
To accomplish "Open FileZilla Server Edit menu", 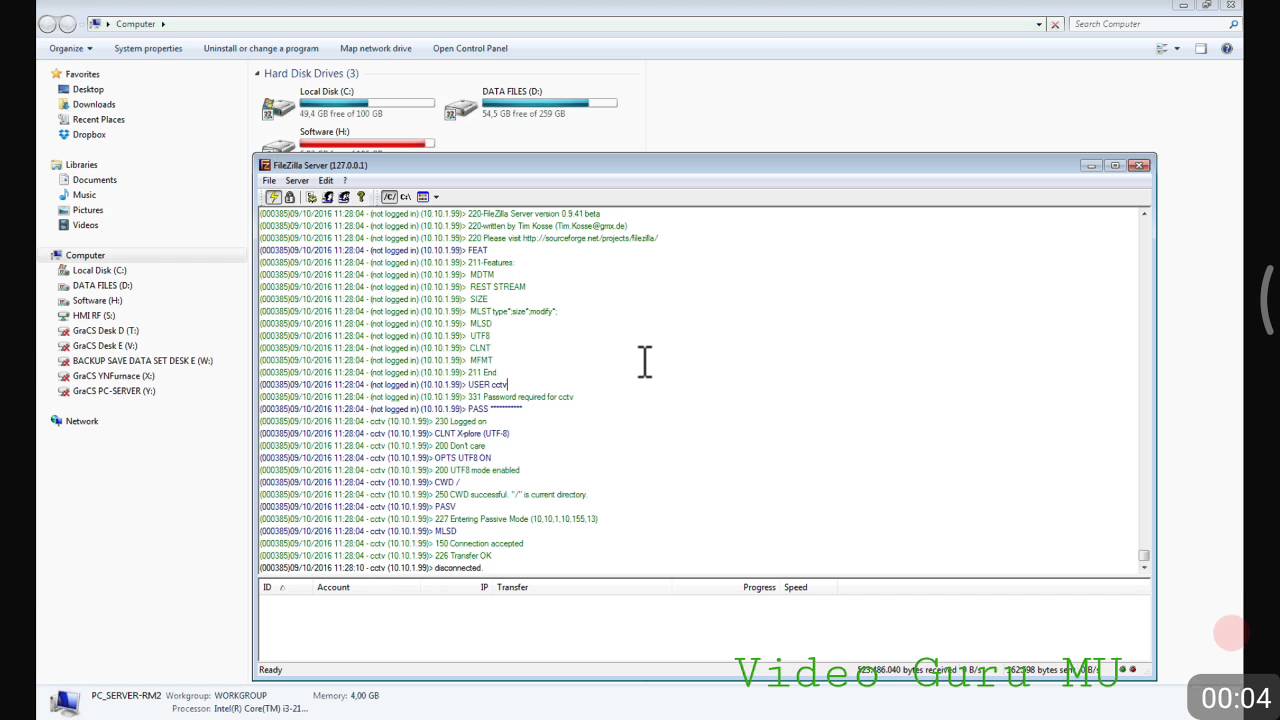I will click(x=326, y=181).
